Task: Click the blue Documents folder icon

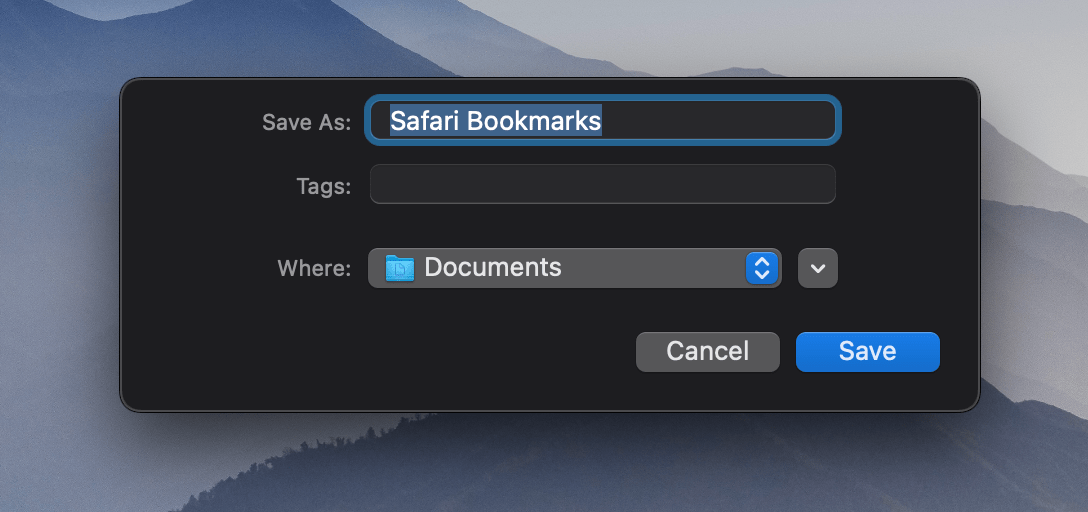Action: pos(400,268)
